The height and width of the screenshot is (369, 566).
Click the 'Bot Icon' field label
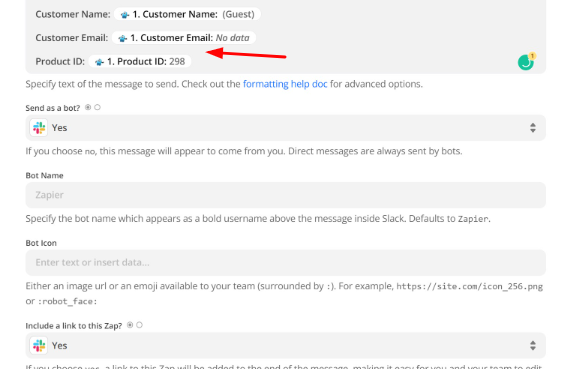pyautogui.click(x=41, y=243)
